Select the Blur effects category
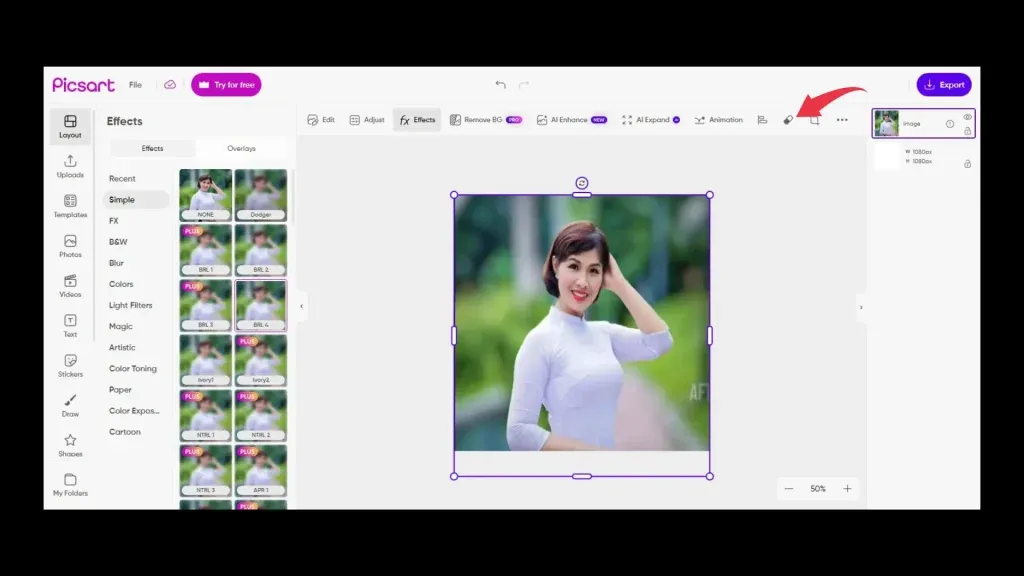 tap(116, 263)
